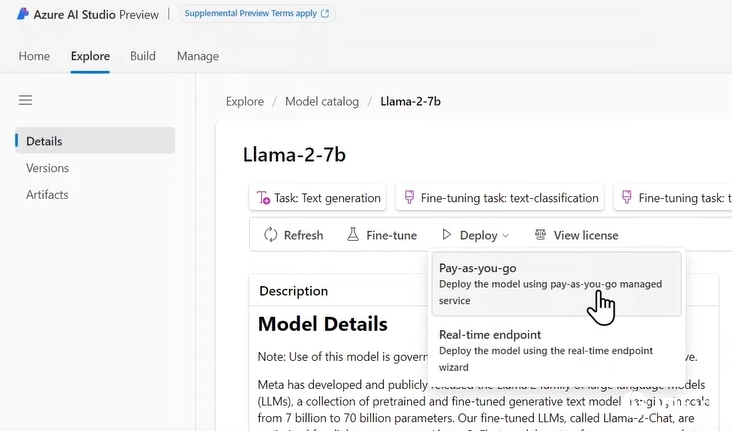Switch to the Build tab
This screenshot has height=431, width=732.
coord(142,56)
